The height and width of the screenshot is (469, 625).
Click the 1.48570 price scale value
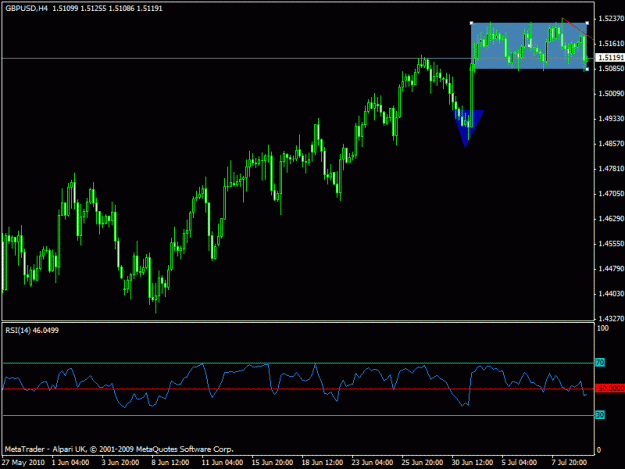[611, 143]
